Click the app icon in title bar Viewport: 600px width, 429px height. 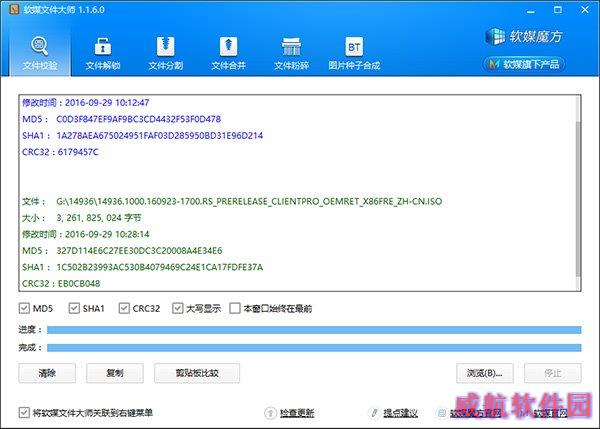[x=14, y=9]
